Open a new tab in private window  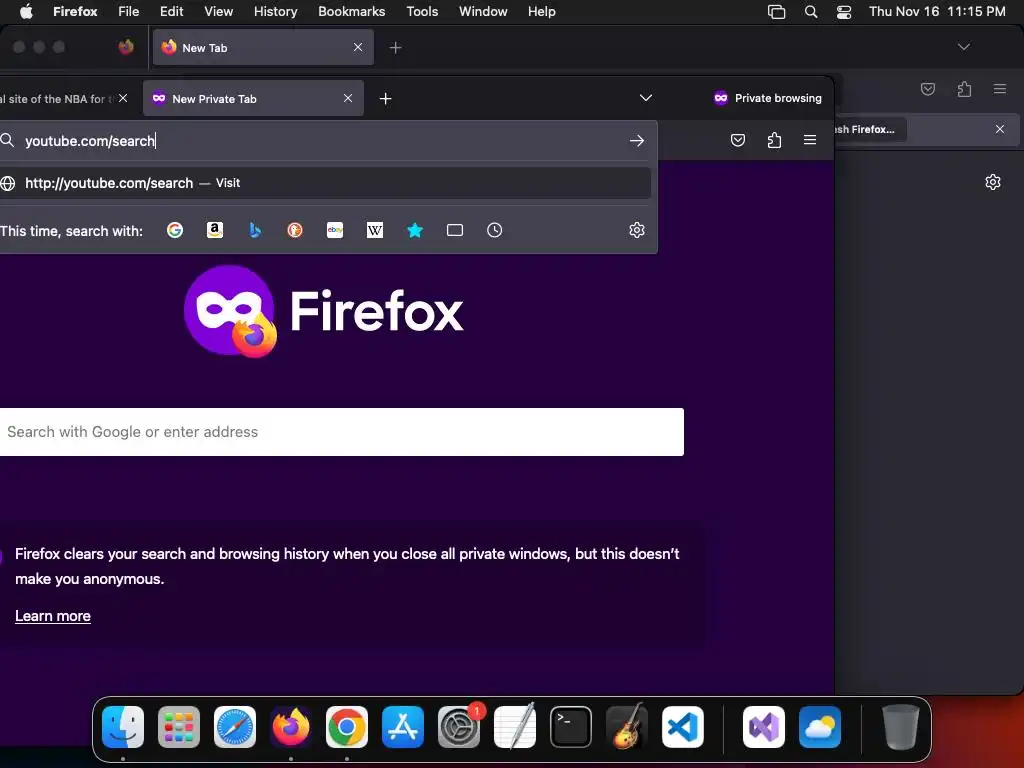pyautogui.click(x=385, y=99)
